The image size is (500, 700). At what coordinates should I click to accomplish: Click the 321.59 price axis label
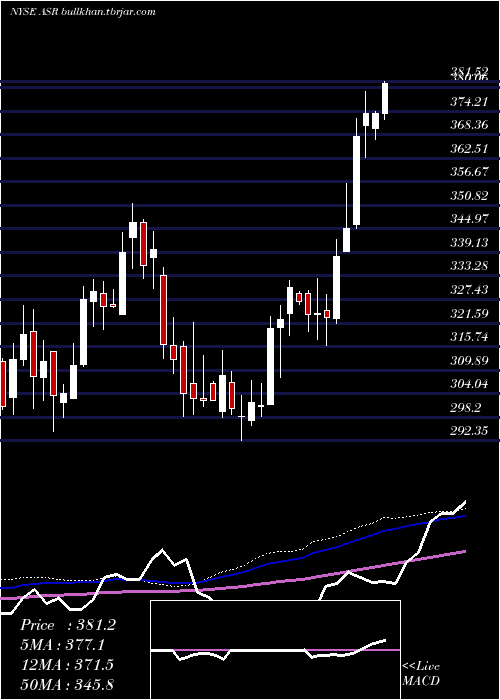(x=469, y=313)
